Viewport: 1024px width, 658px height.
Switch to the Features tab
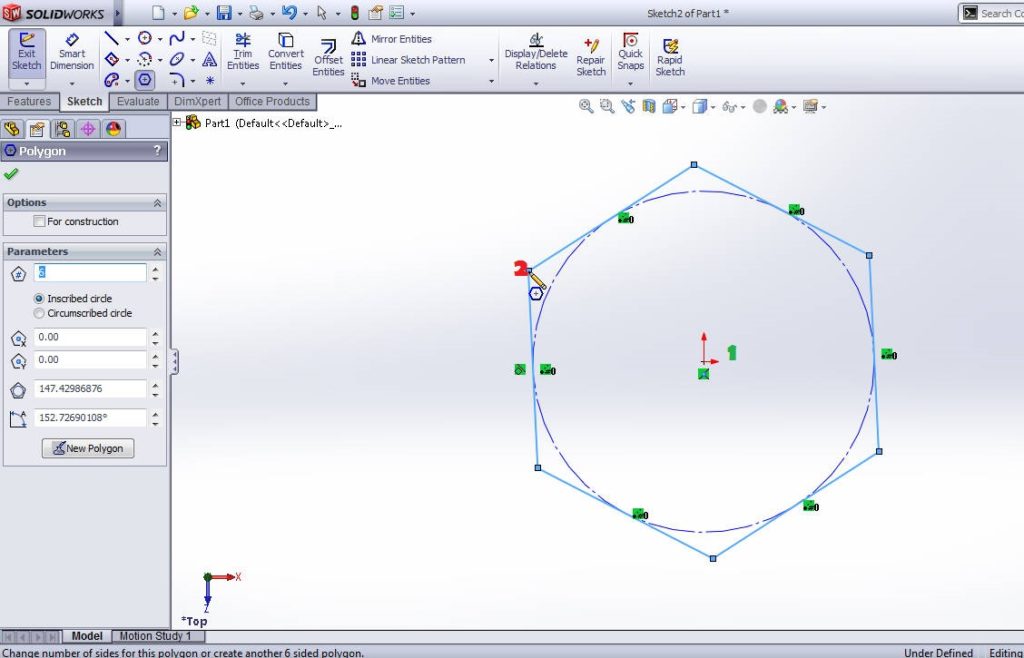click(29, 101)
